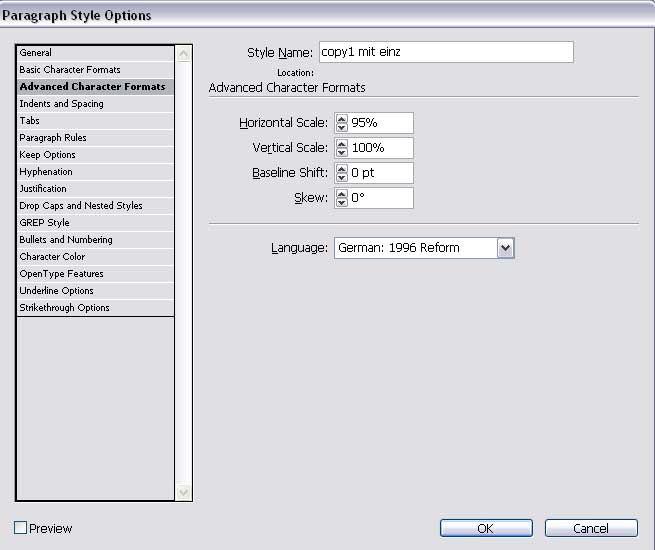
Task: Select Keep Options in list
Action: click(95, 155)
